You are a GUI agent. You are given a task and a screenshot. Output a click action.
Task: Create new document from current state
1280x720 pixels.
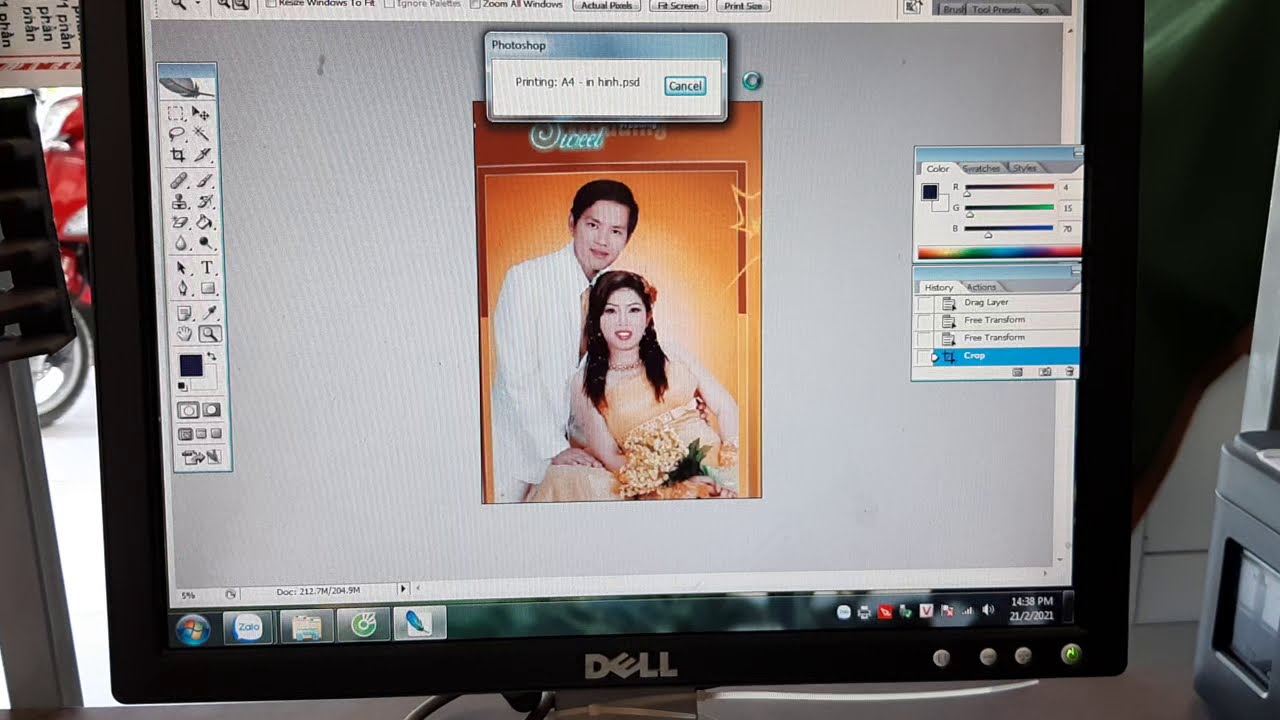[x=1018, y=372]
